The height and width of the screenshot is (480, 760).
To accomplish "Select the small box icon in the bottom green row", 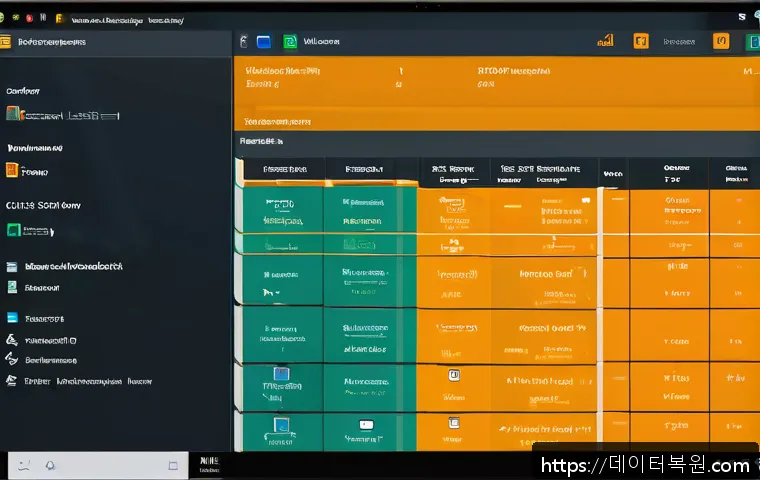I will 366,425.
